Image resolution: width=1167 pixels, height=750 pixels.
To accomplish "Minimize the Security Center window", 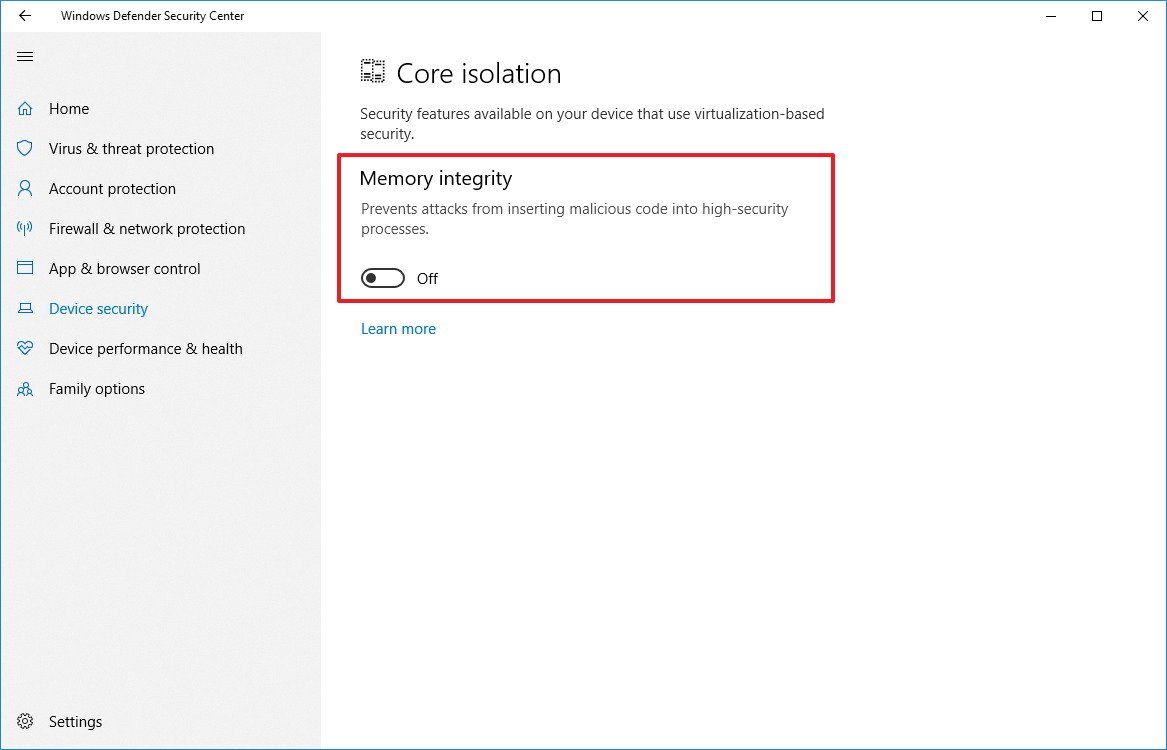I will (x=1051, y=16).
